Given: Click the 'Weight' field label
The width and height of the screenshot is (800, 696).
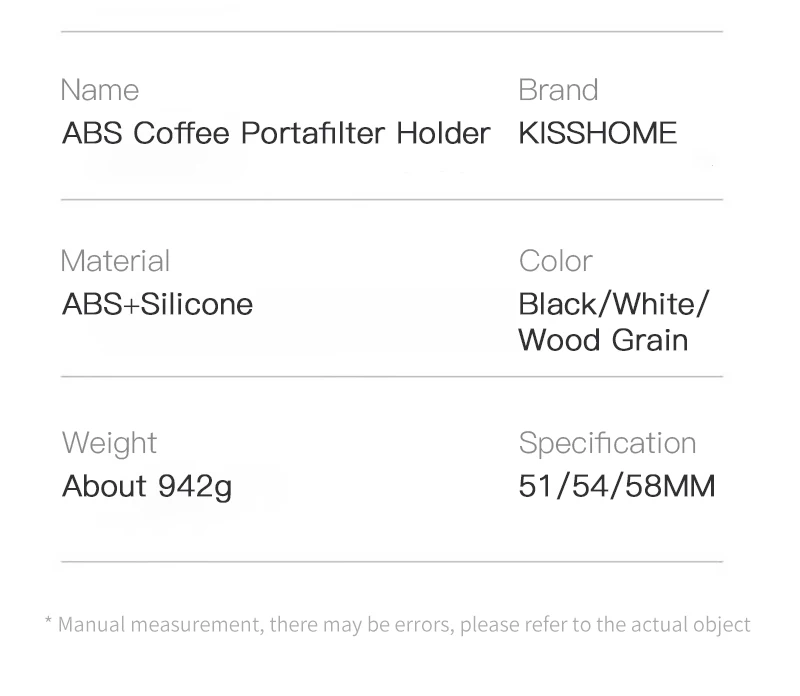Looking at the screenshot, I should click(x=109, y=443).
